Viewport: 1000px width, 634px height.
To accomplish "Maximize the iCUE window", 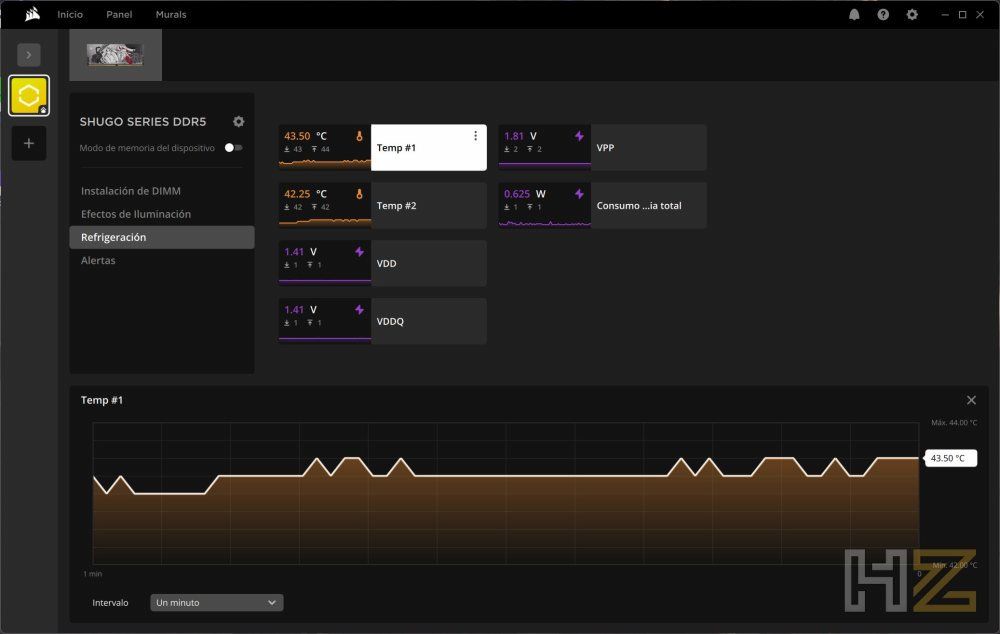I will (962, 14).
